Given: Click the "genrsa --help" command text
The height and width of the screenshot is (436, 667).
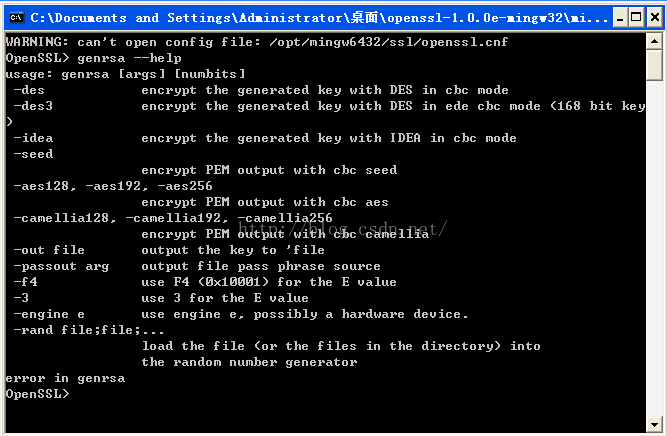Looking at the screenshot, I should coord(129,58).
